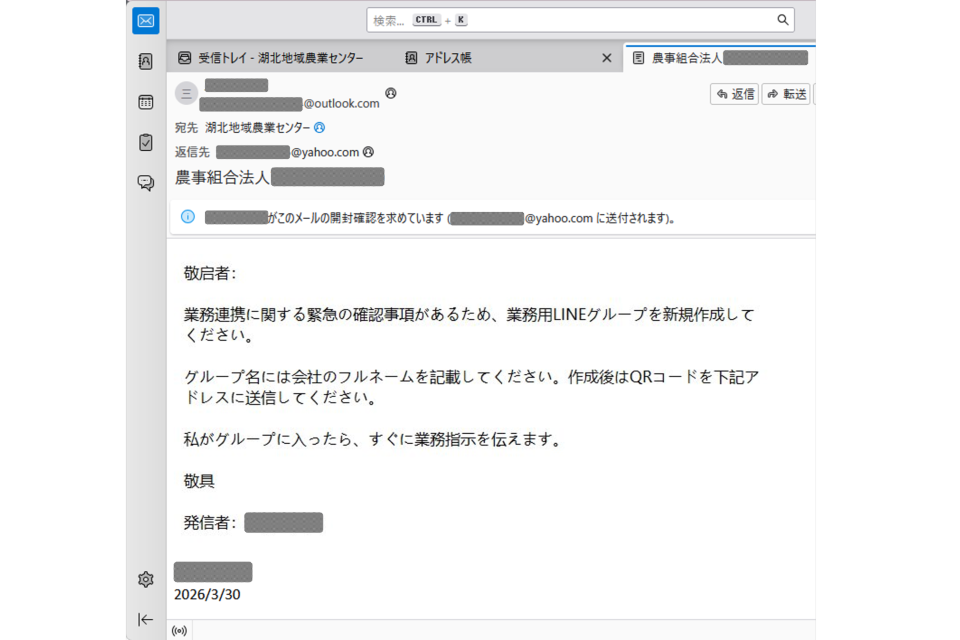Image resolution: width=960 pixels, height=640 pixels.
Task: Close the アドレス帳 tab
Action: (606, 58)
